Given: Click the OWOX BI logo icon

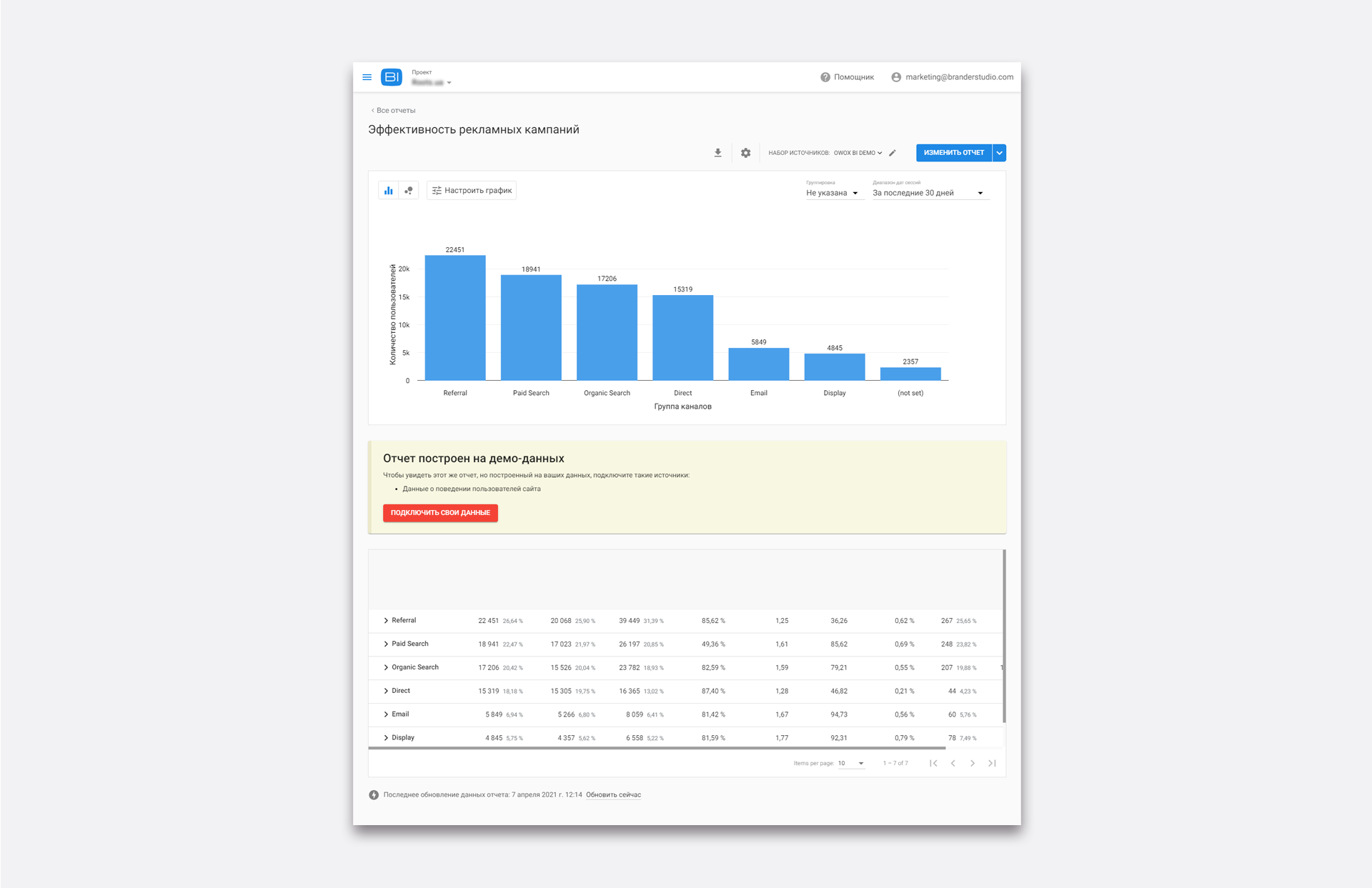Looking at the screenshot, I should point(392,77).
